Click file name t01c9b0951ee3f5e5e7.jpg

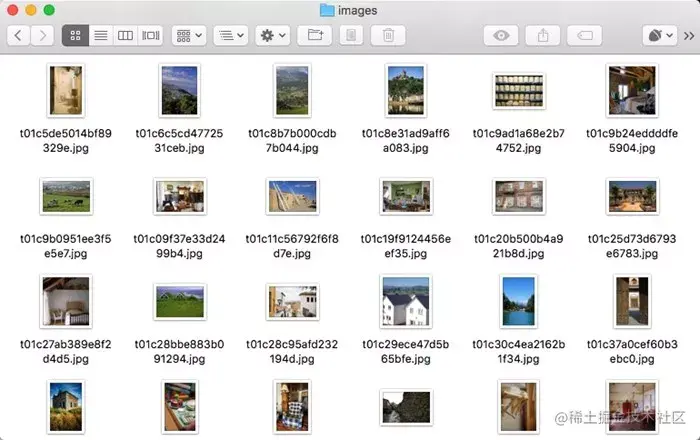pos(66,246)
